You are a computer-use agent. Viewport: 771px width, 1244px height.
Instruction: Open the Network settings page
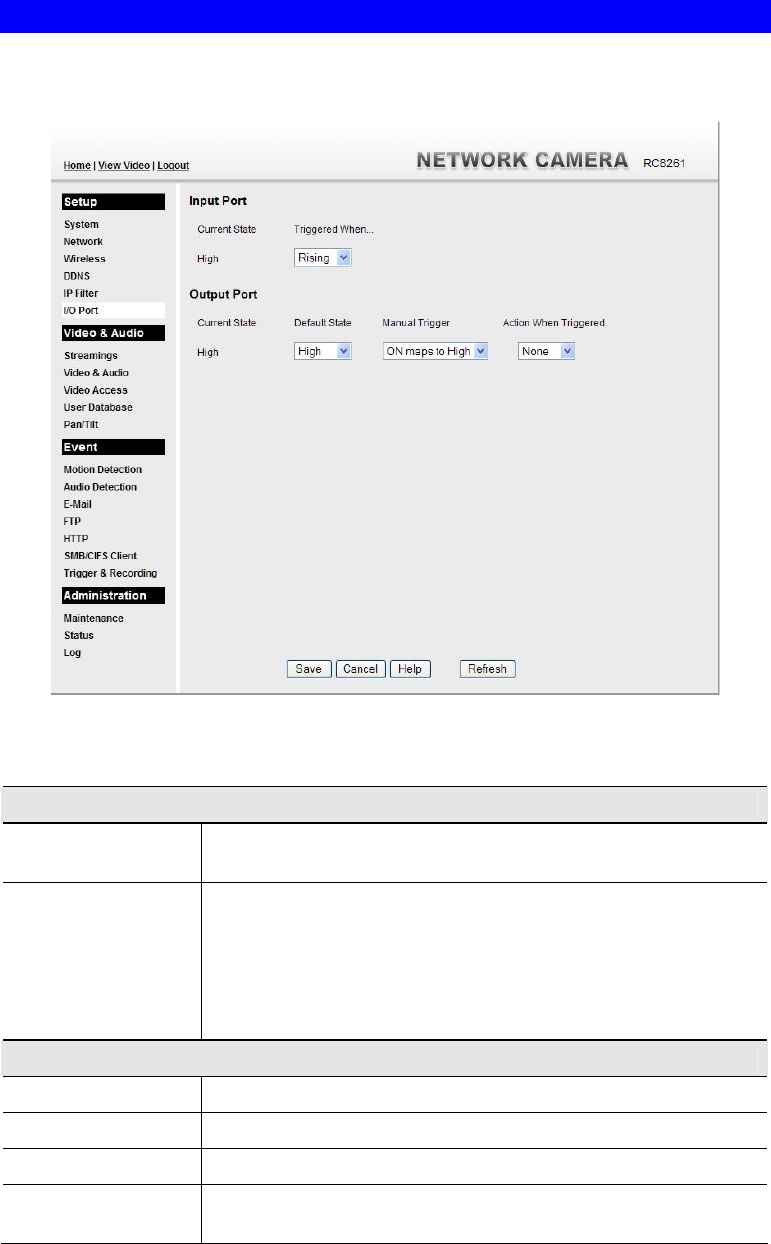83,242
